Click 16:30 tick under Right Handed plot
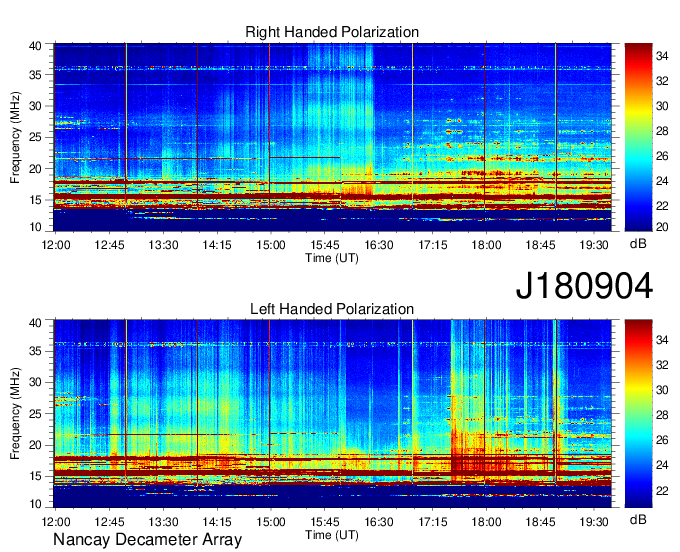680x552 pixels. pos(379,245)
